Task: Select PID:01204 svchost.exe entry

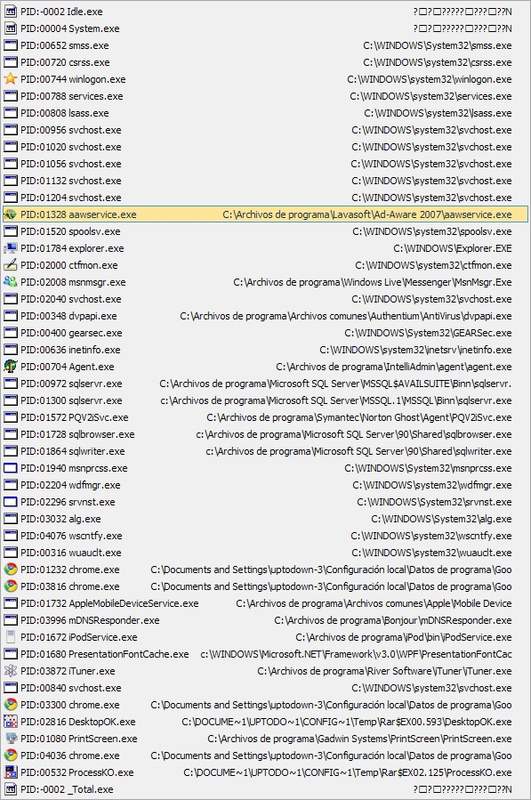Action: [265, 197]
